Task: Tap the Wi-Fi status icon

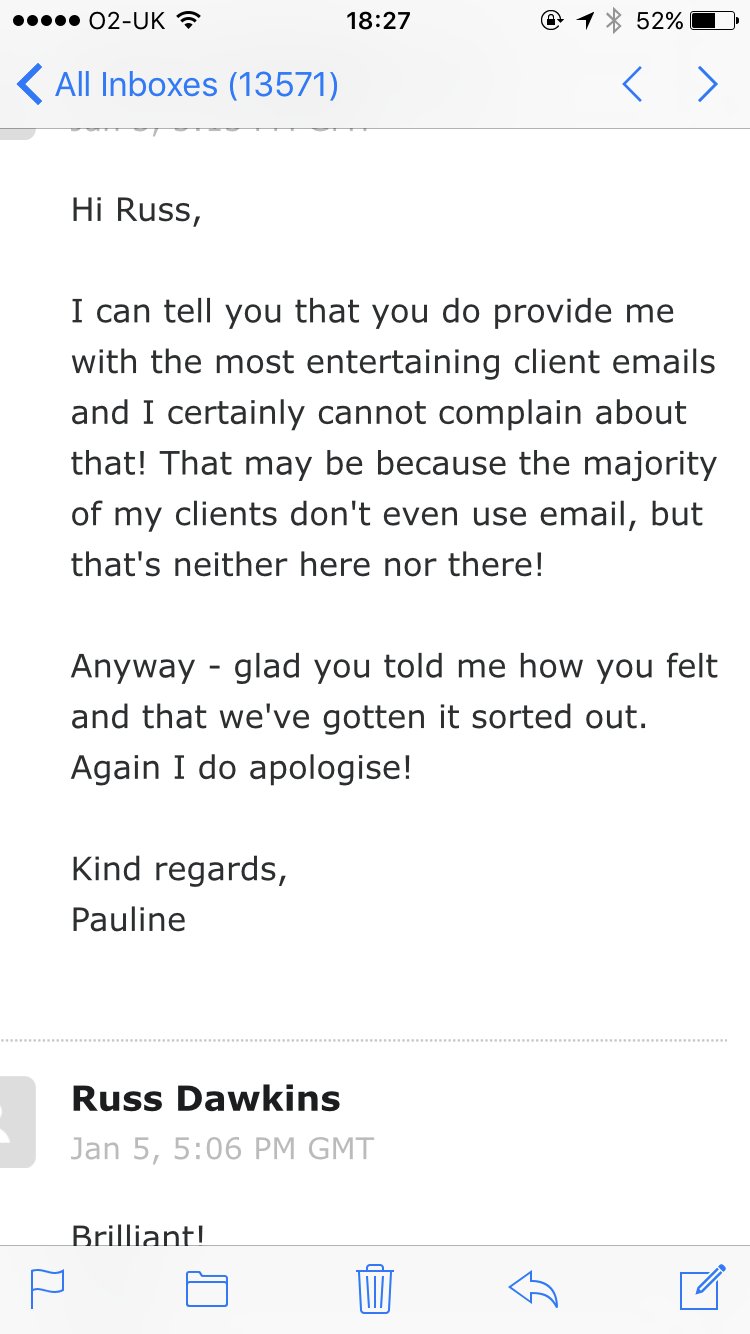Action: tap(187, 20)
